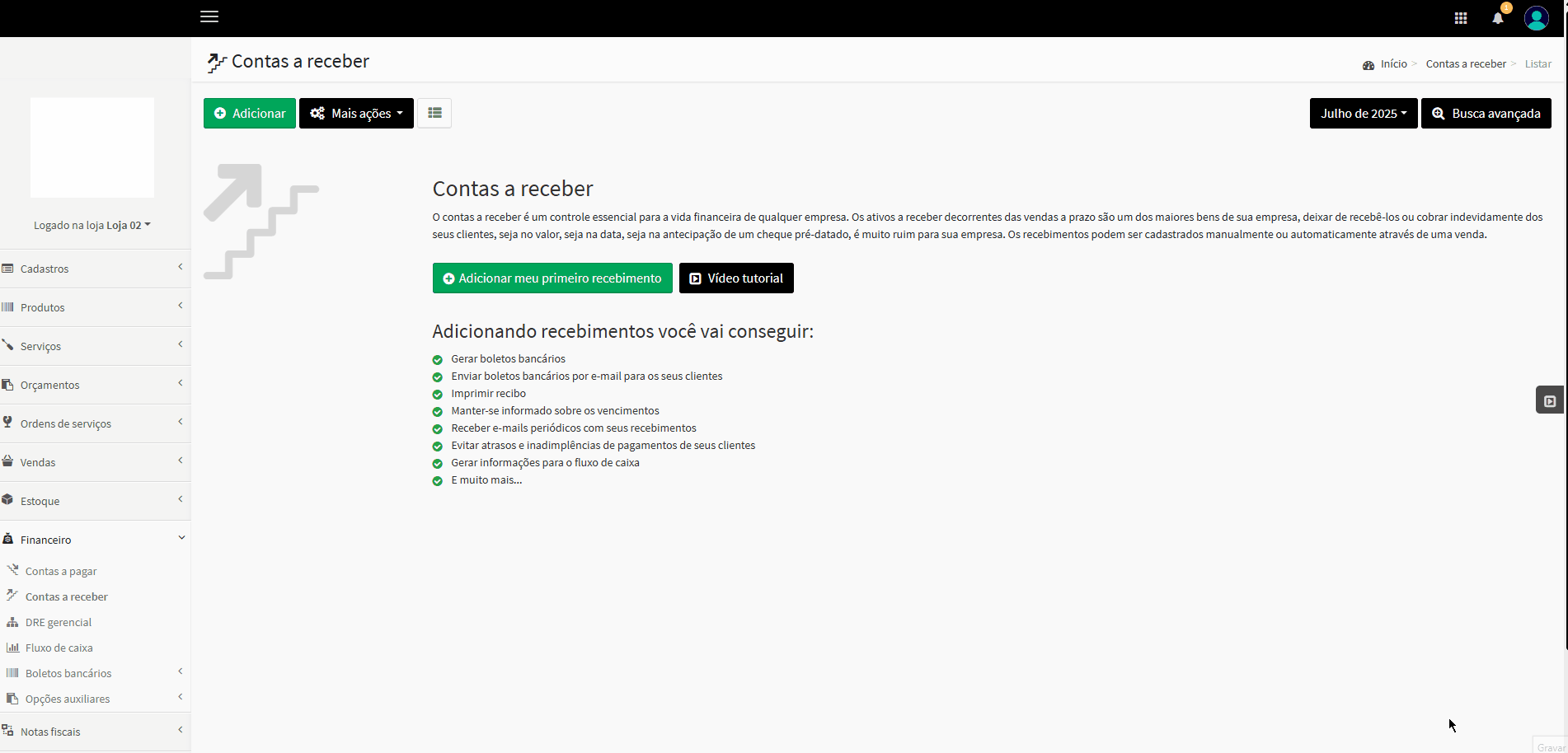Open Contas a pagar in sidebar
1568x753 pixels.
point(61,571)
